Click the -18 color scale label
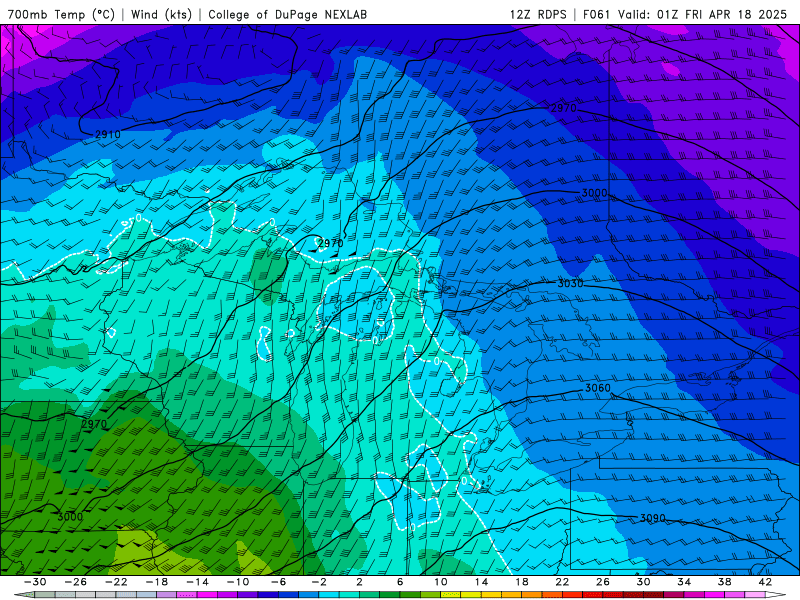800x600 pixels. coord(157,582)
